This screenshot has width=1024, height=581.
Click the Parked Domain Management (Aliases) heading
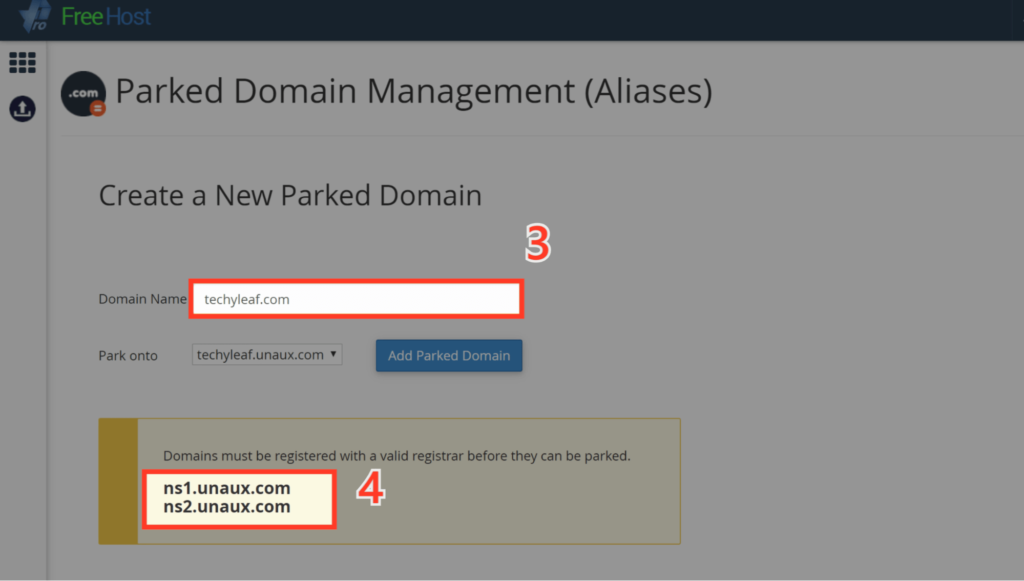(413, 91)
